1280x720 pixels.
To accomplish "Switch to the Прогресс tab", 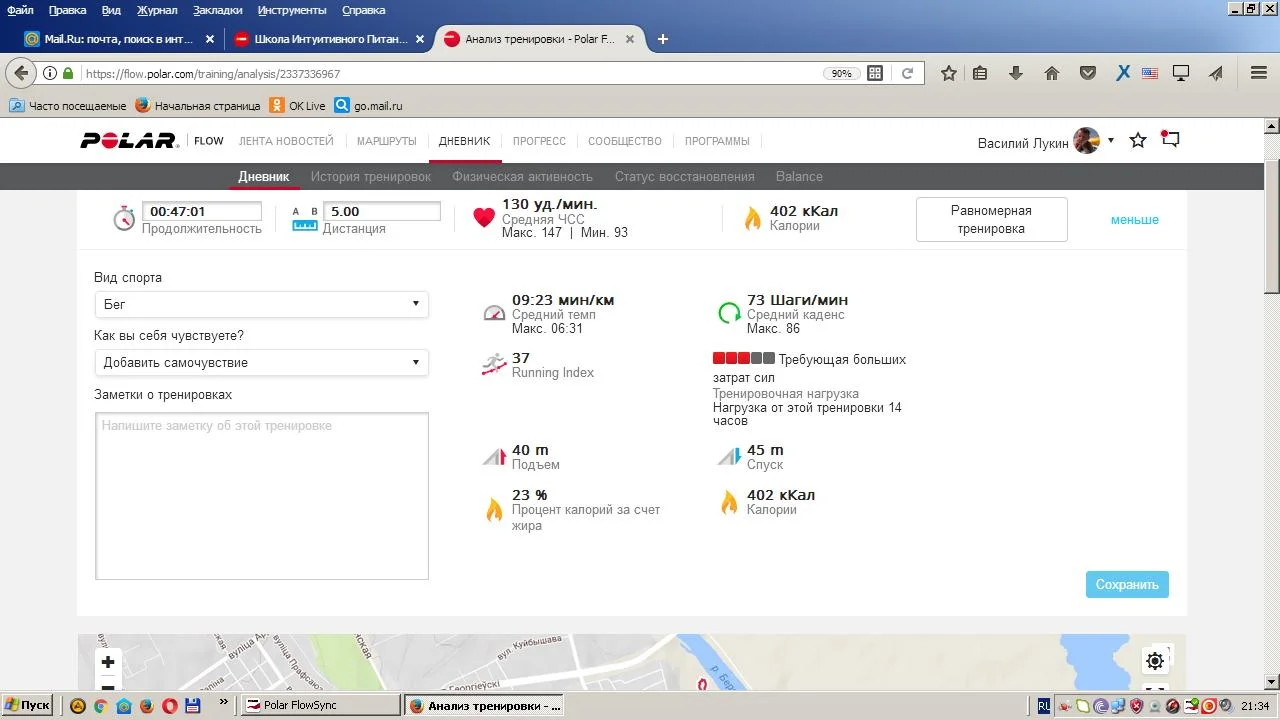I will (x=539, y=141).
